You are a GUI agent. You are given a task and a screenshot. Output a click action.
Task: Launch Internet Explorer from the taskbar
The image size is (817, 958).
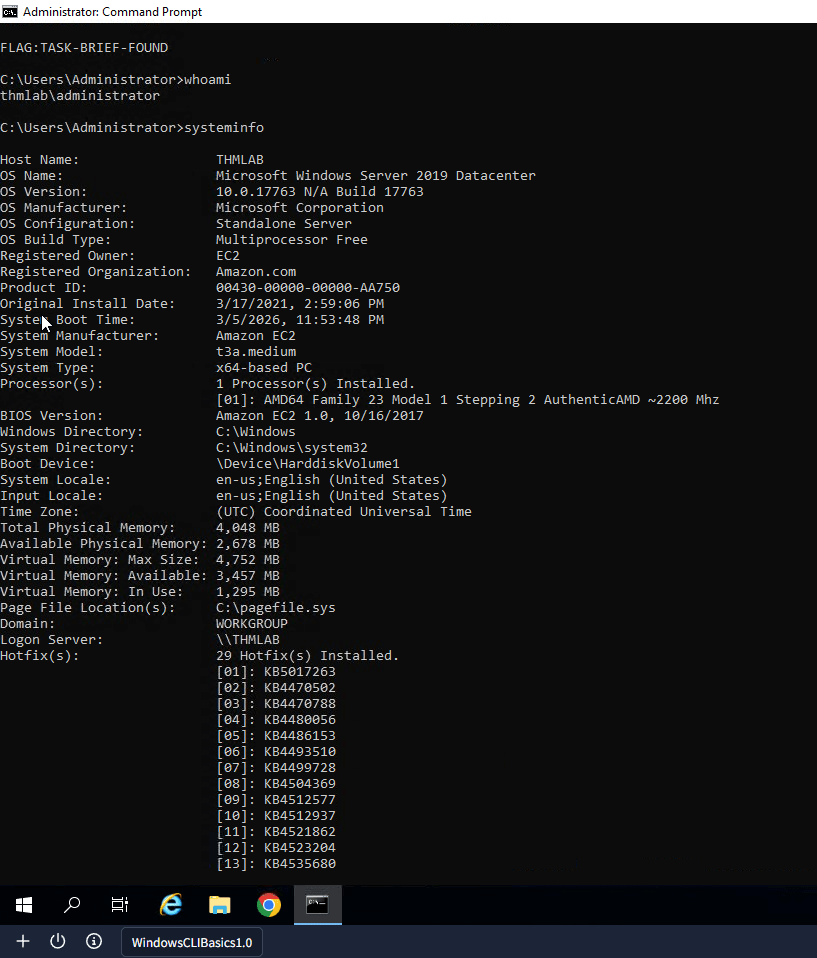(171, 905)
